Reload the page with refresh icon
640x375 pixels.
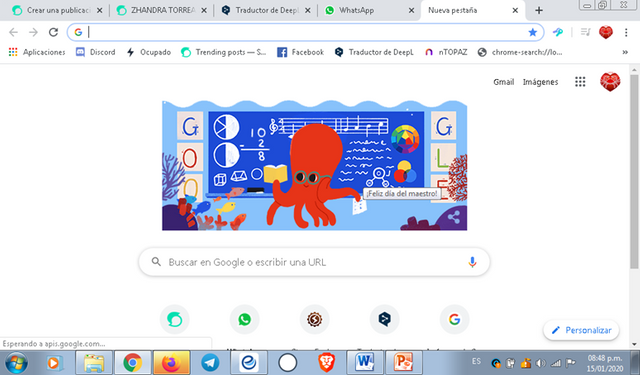click(x=53, y=32)
